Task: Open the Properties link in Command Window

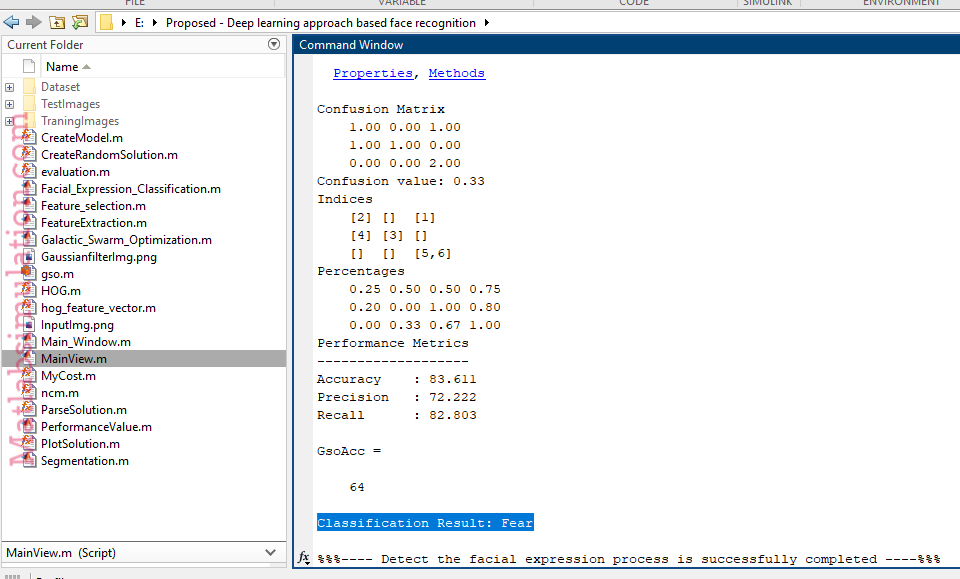Action: point(373,73)
